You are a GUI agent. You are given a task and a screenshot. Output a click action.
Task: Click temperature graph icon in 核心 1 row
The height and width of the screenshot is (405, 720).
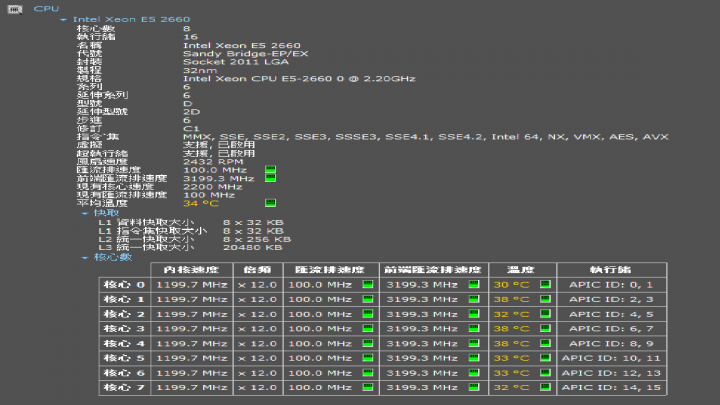click(x=545, y=299)
